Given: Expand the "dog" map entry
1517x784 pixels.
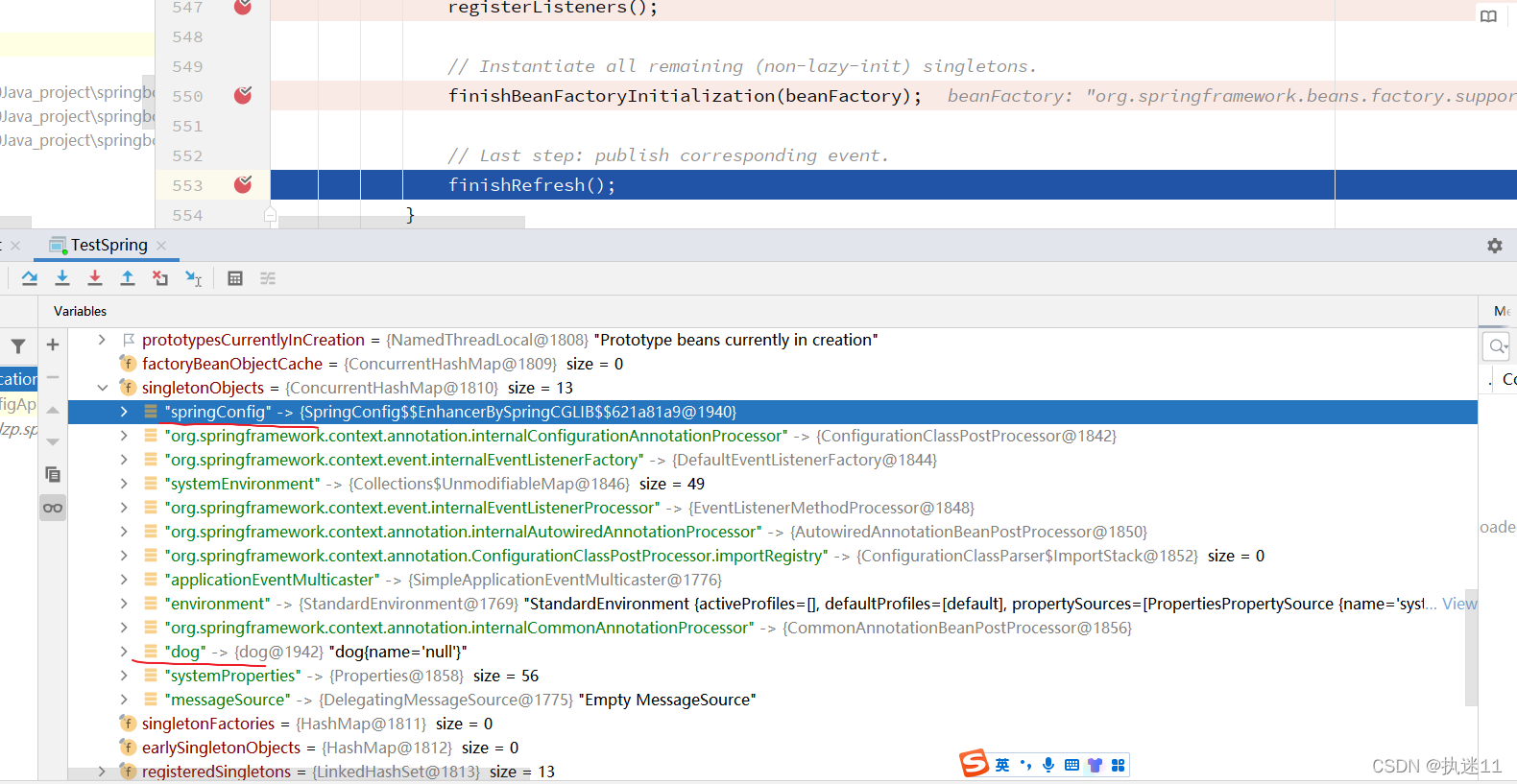Looking at the screenshot, I should coord(124,652).
